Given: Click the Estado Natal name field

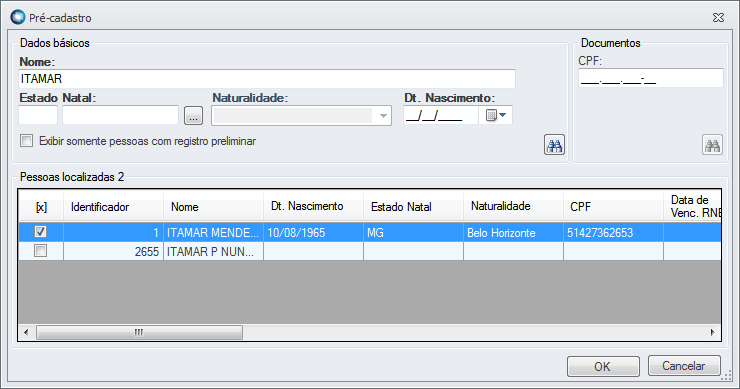Looking at the screenshot, I should tap(120, 115).
